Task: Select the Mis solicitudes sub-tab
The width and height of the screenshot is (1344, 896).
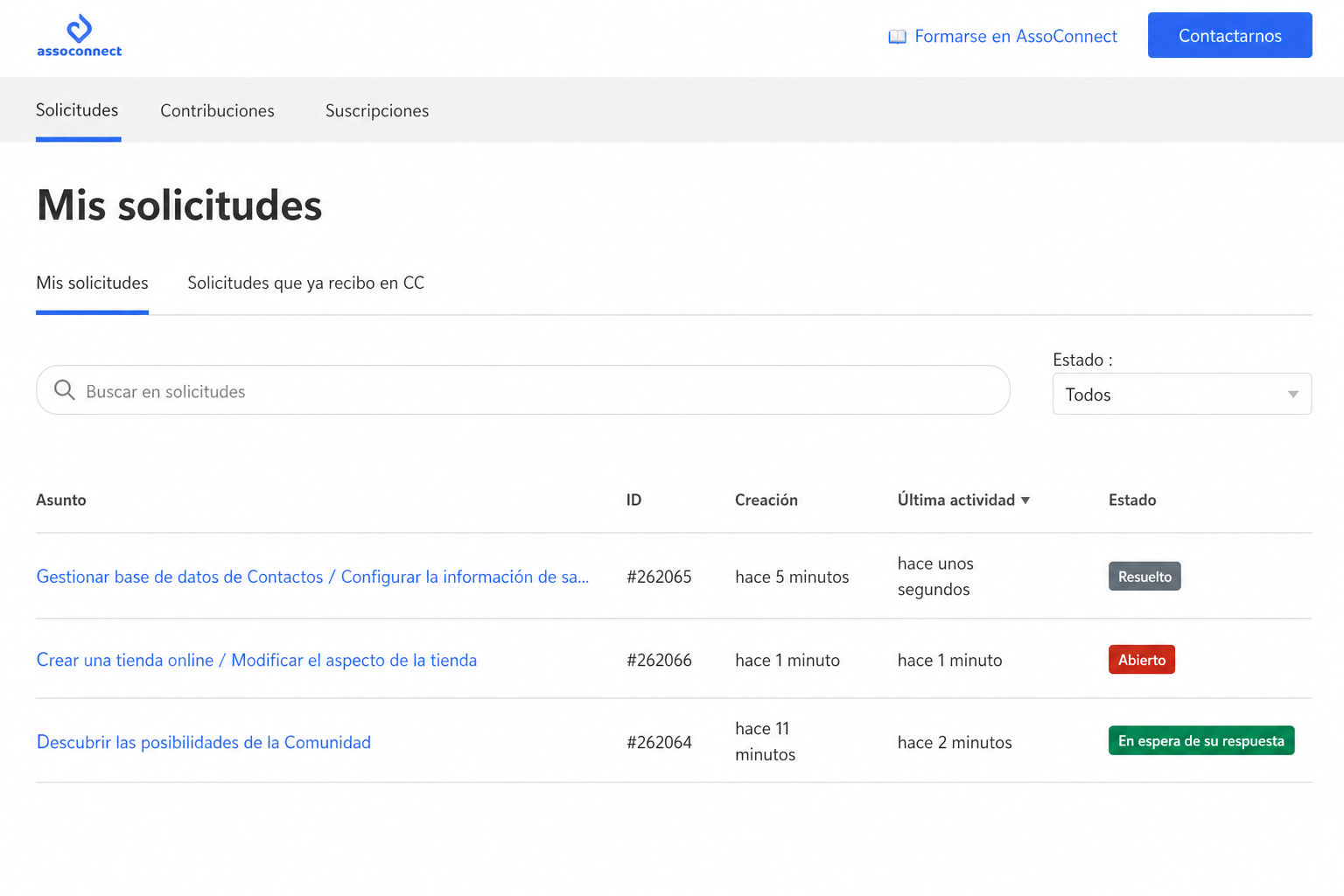Action: click(x=92, y=283)
